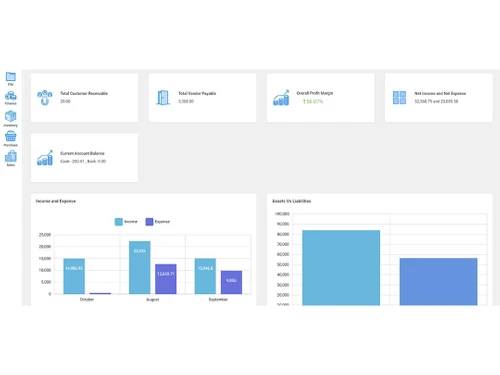Click the Total Vendor Payable title
500x375 pixels.
pyautogui.click(x=197, y=93)
